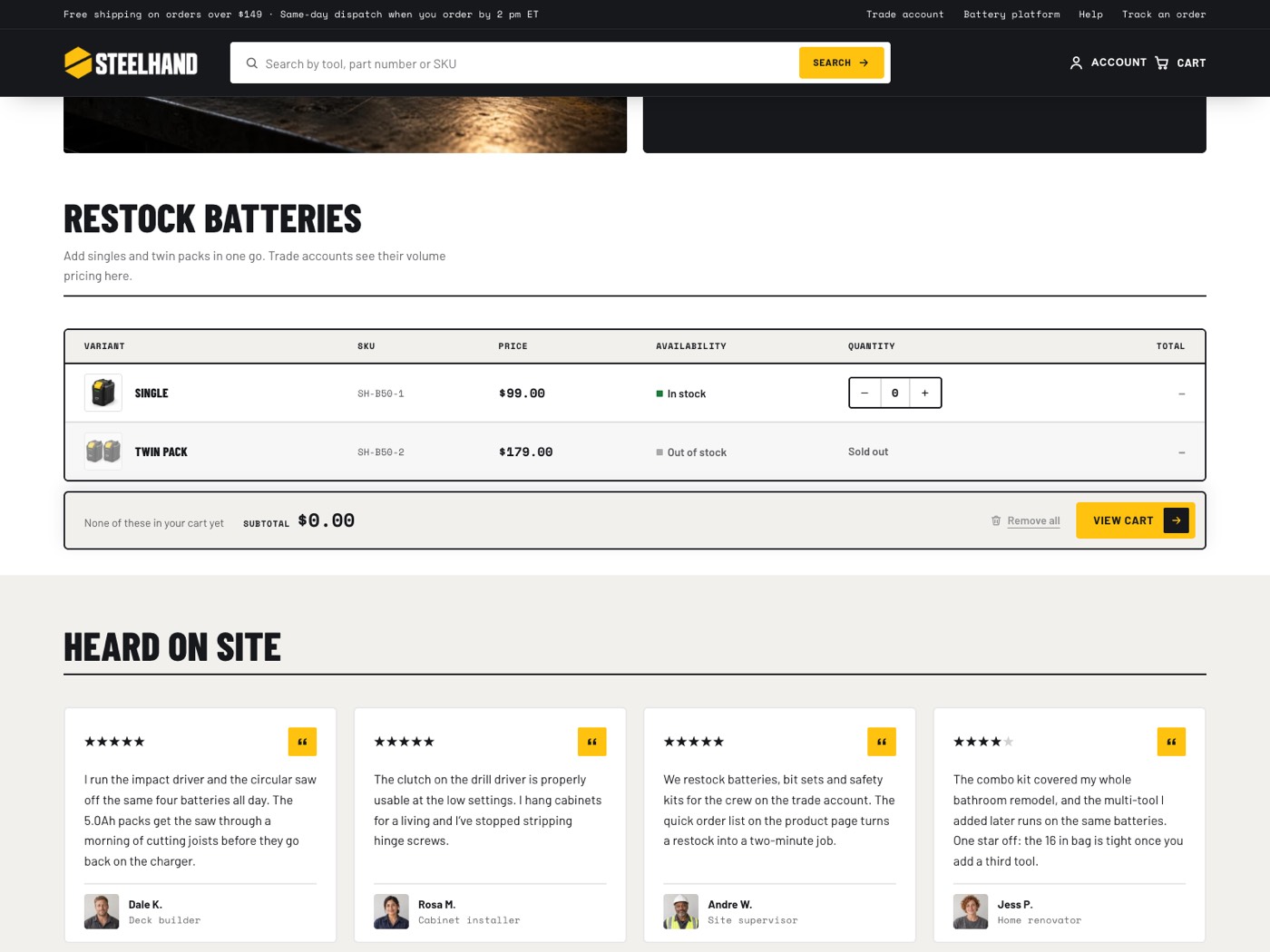Click the quote icon on Andre W. review
Viewport: 1270px width, 952px height.
click(x=882, y=742)
